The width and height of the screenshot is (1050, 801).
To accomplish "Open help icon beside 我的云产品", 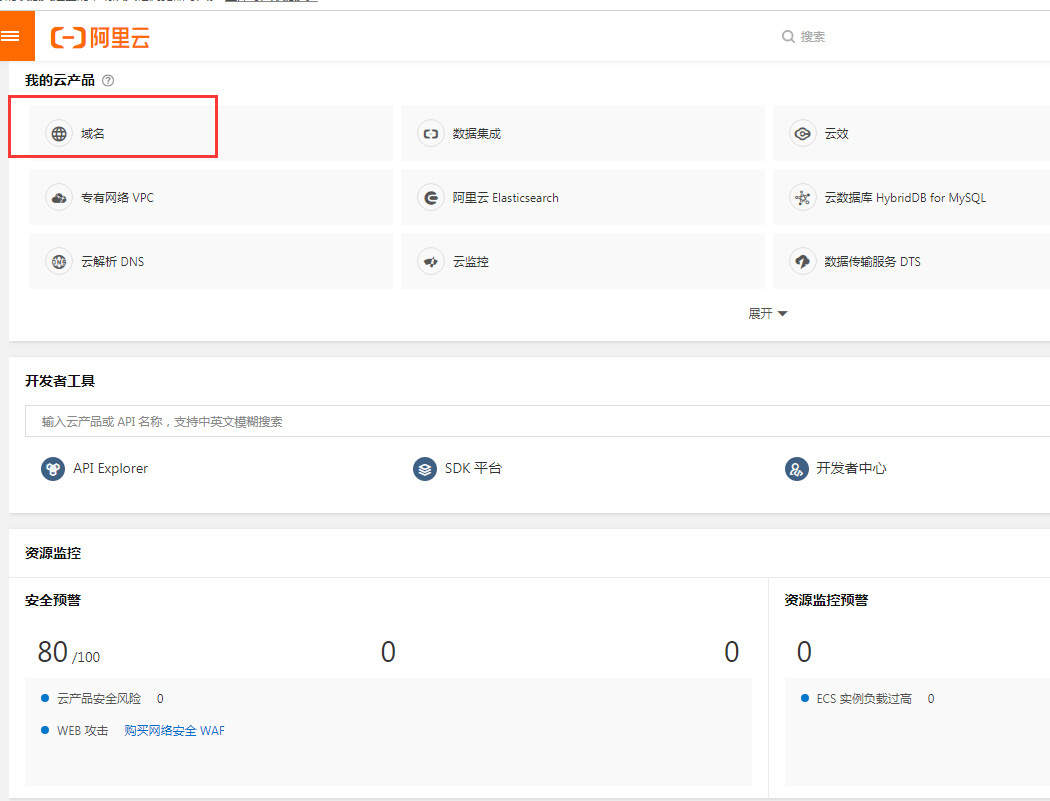I will [108, 80].
